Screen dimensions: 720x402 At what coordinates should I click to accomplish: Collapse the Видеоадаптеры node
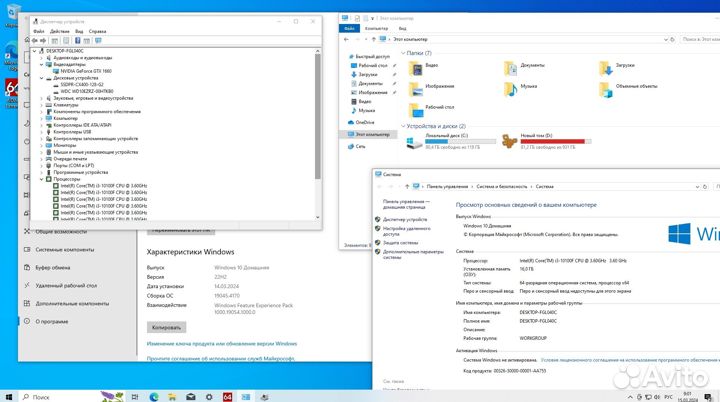(41, 65)
